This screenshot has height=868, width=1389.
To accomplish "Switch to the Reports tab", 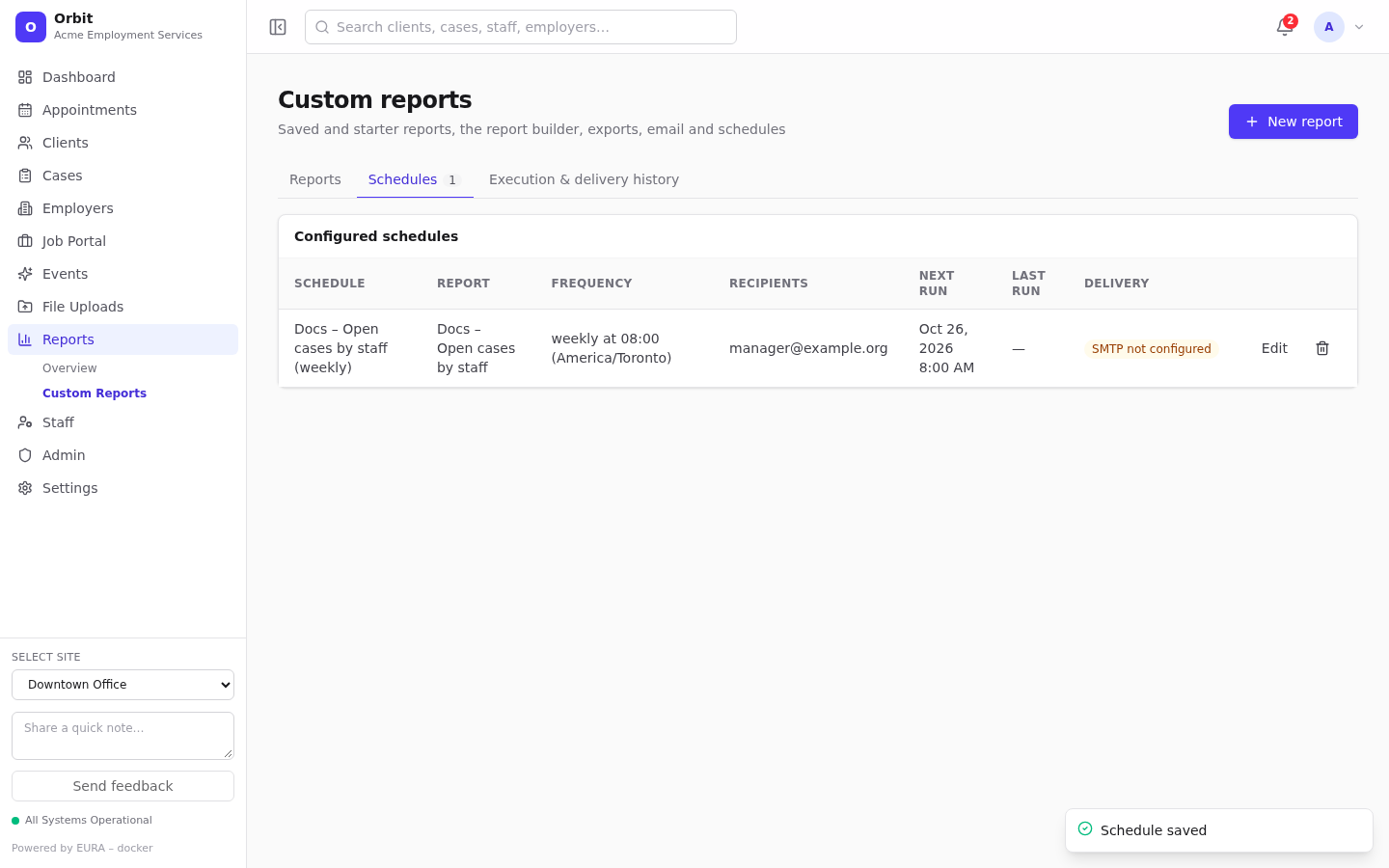I will 315,179.
